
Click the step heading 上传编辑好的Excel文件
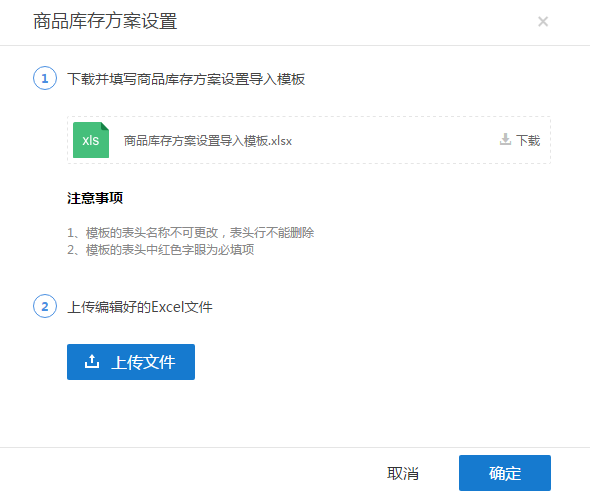140,307
